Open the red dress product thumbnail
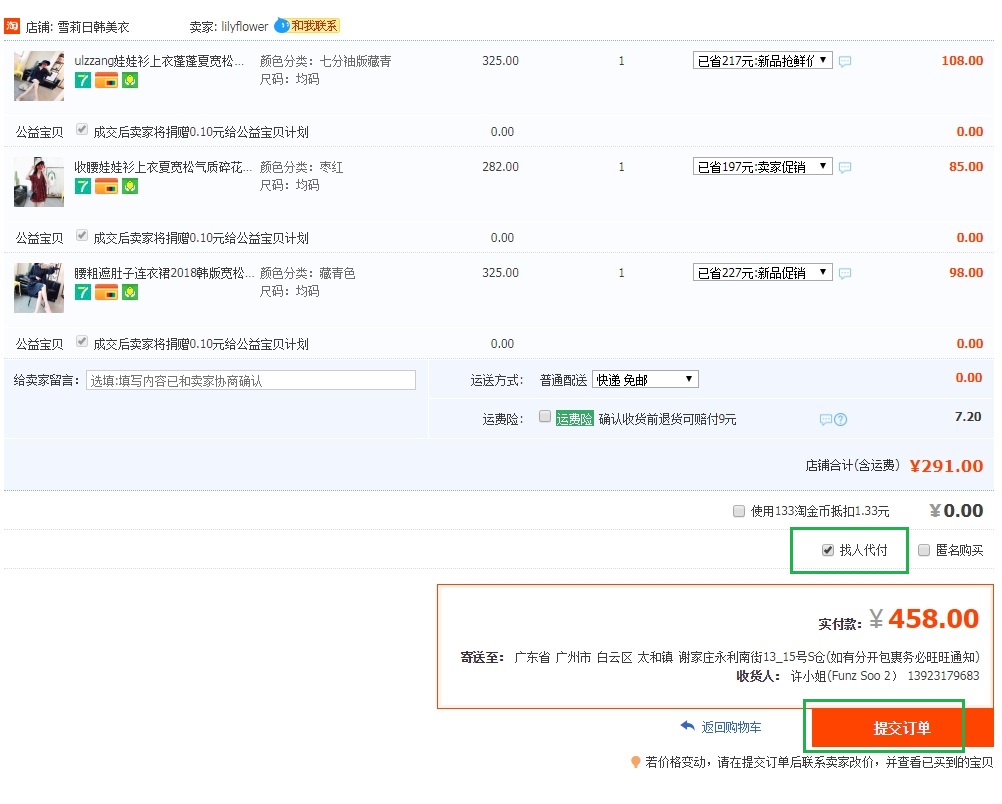1002x804 pixels. pos(39,182)
